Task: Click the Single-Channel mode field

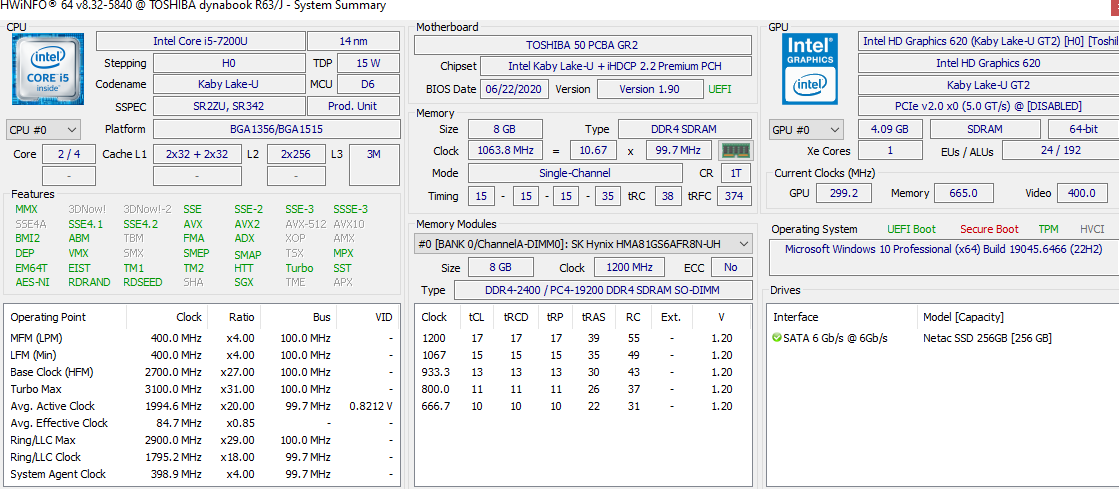Action: [574, 173]
